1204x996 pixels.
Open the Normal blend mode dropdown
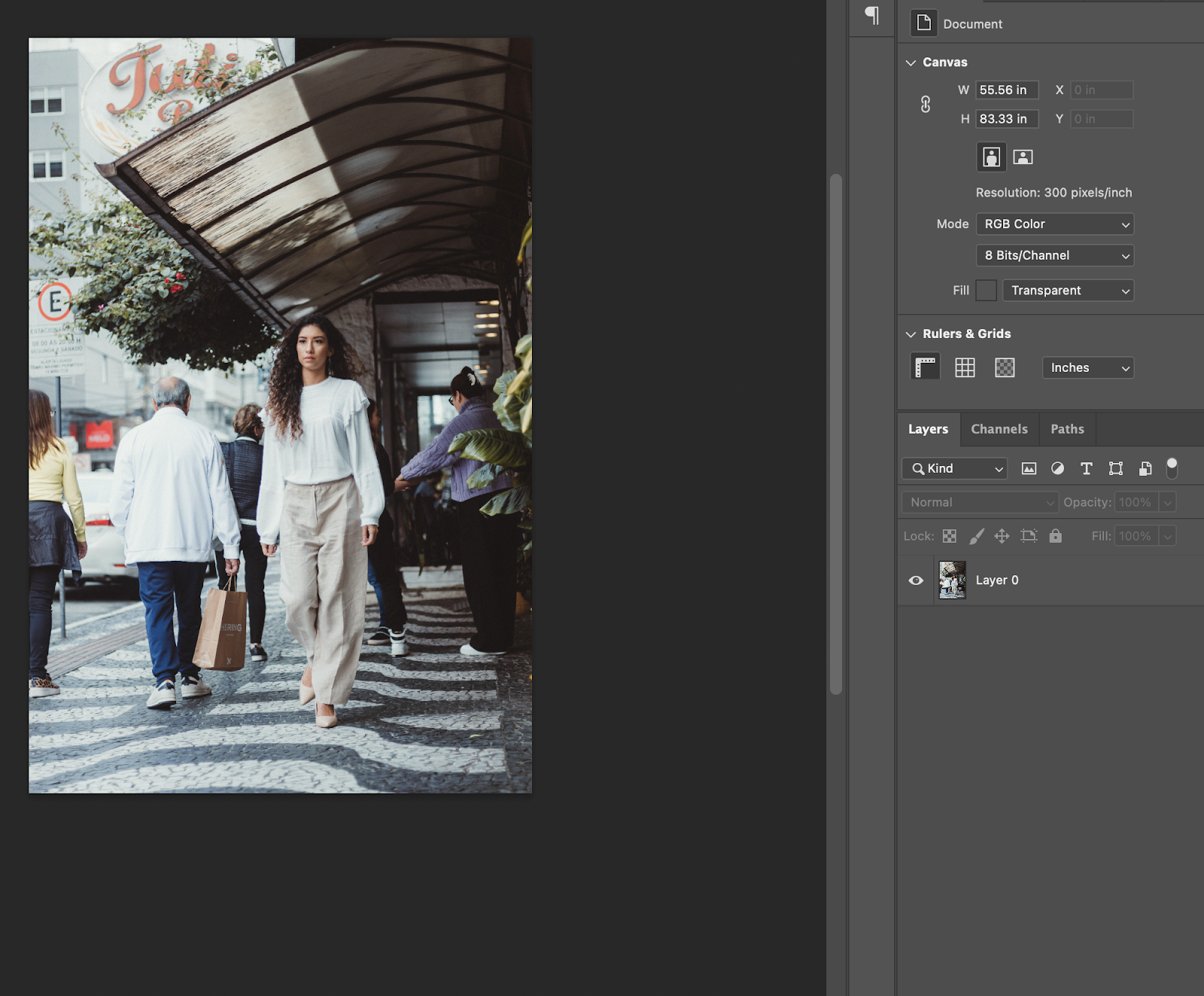pyautogui.click(x=980, y=502)
